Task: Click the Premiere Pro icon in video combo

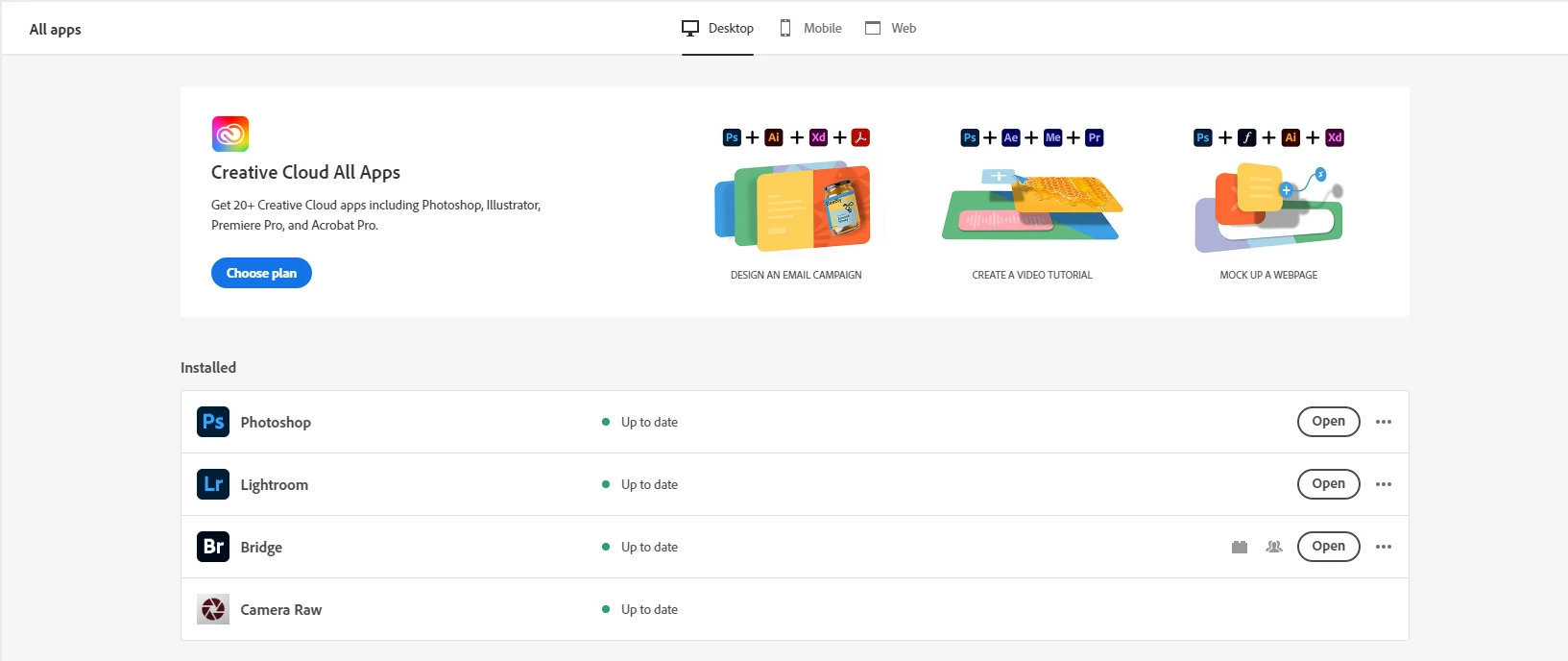Action: pyautogui.click(x=1095, y=137)
